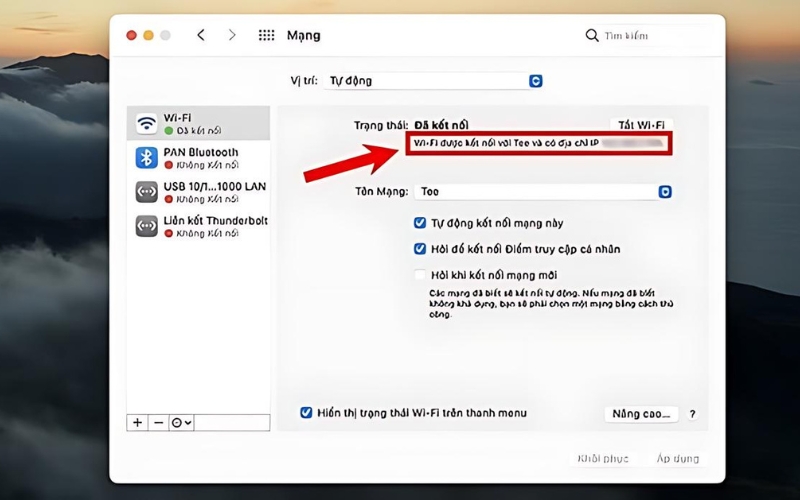Screen dimensions: 800x500
Task: Click the 'Tắt Wi-Fi' button
Action: click(x=641, y=125)
